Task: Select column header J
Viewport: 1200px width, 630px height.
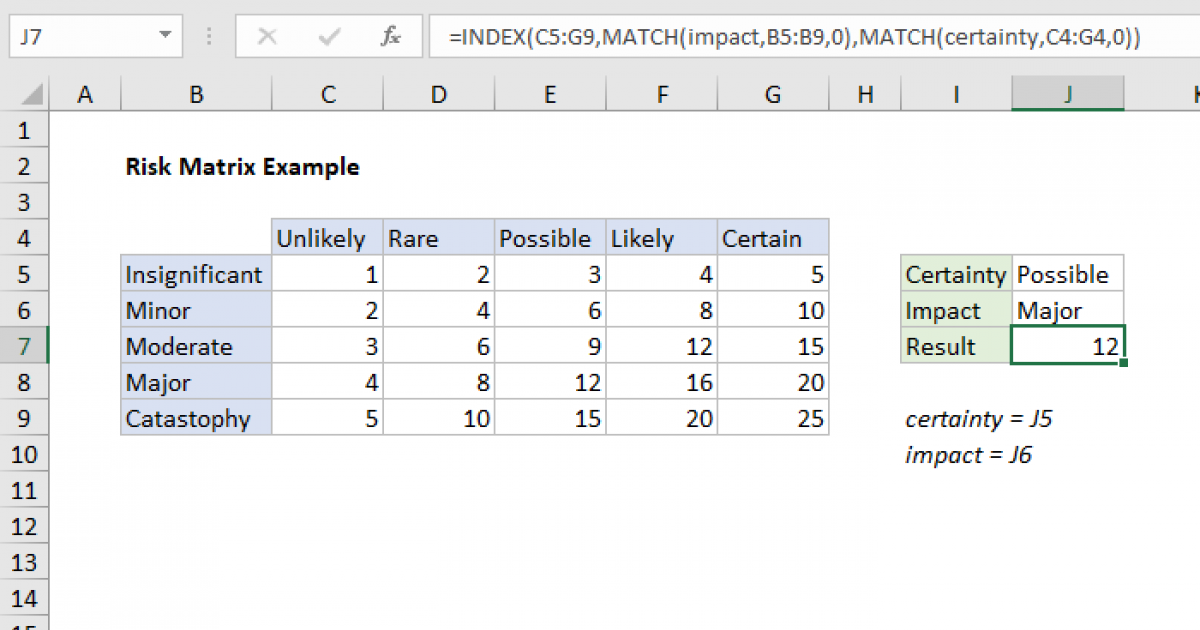Action: click(1067, 93)
